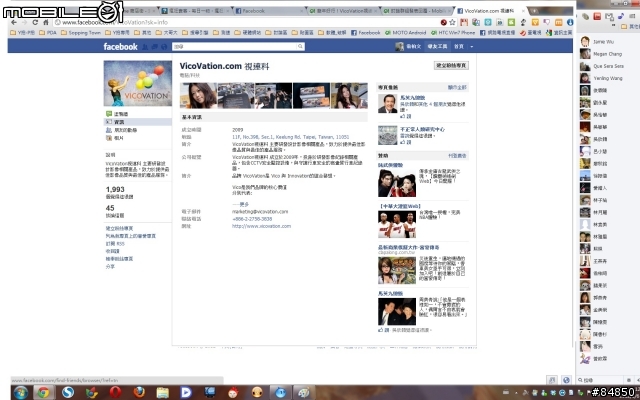Click the politician profile thumbnail under liked pages
The image size is (640, 400).
coord(387,104)
